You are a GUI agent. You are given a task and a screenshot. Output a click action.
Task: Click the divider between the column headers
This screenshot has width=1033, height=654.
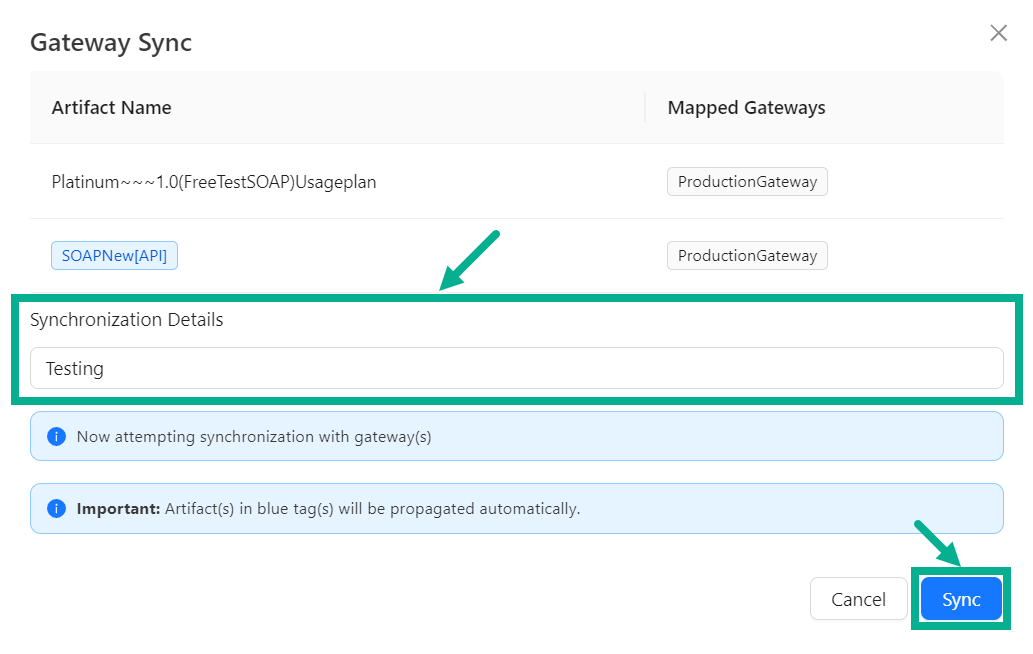(x=645, y=107)
